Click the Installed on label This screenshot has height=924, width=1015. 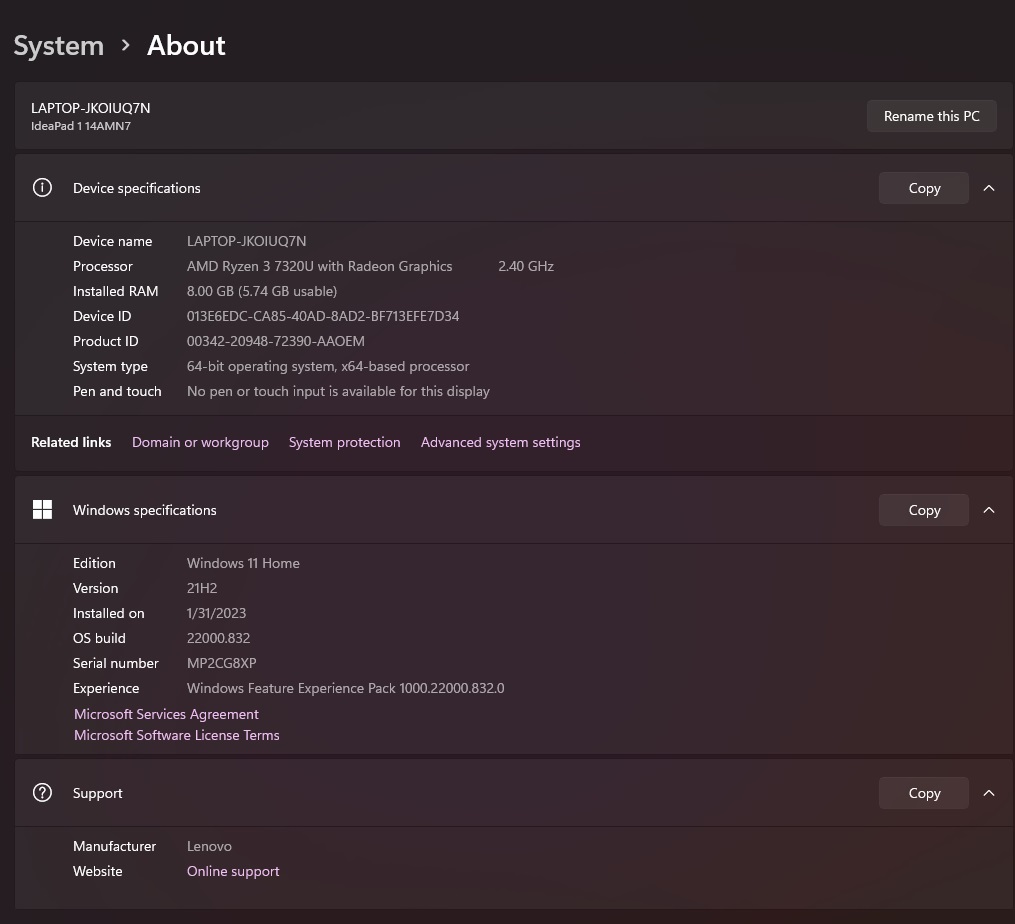108,613
